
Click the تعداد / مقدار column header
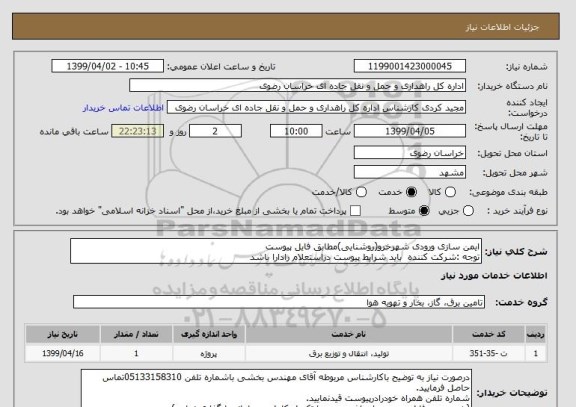click(x=136, y=334)
